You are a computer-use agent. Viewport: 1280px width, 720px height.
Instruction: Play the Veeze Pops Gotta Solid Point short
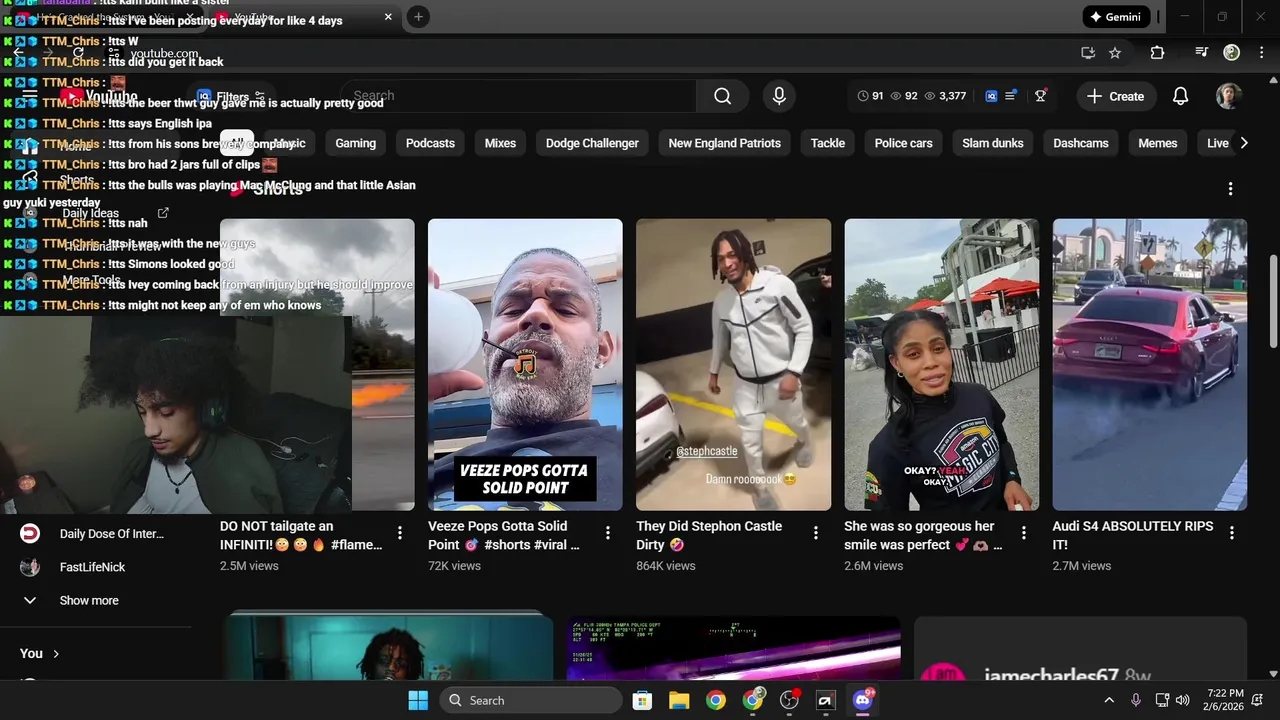point(525,365)
